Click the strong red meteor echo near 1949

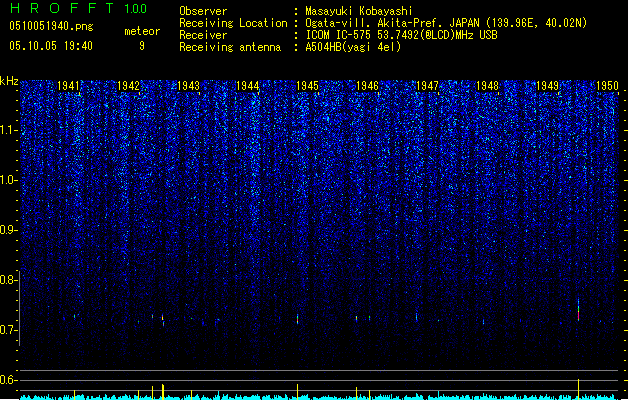click(x=578, y=310)
